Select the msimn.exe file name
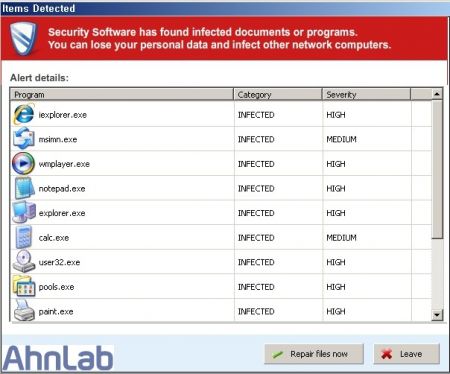The image size is (450, 374). click(58, 139)
